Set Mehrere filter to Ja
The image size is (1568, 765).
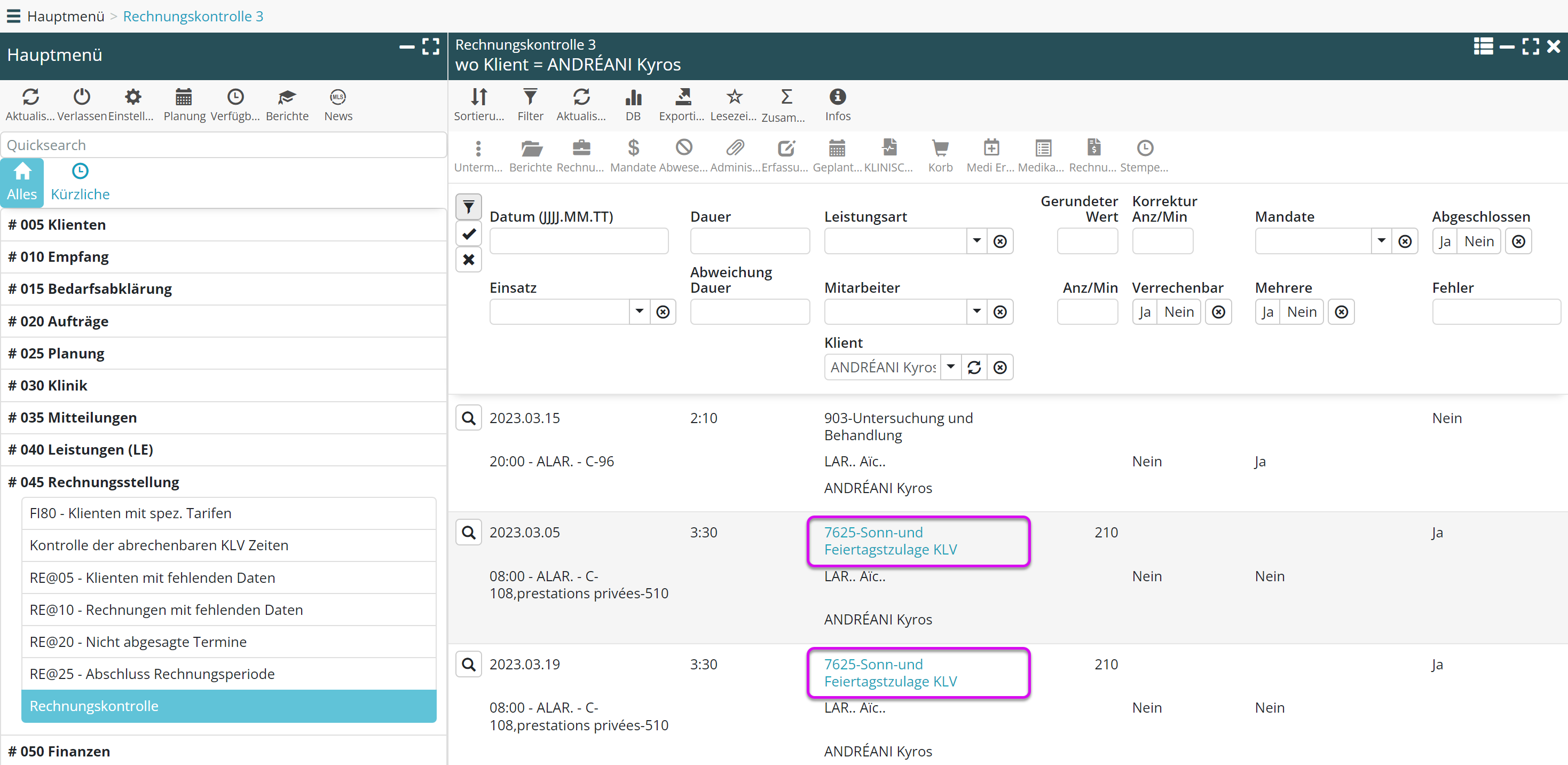(x=1267, y=312)
